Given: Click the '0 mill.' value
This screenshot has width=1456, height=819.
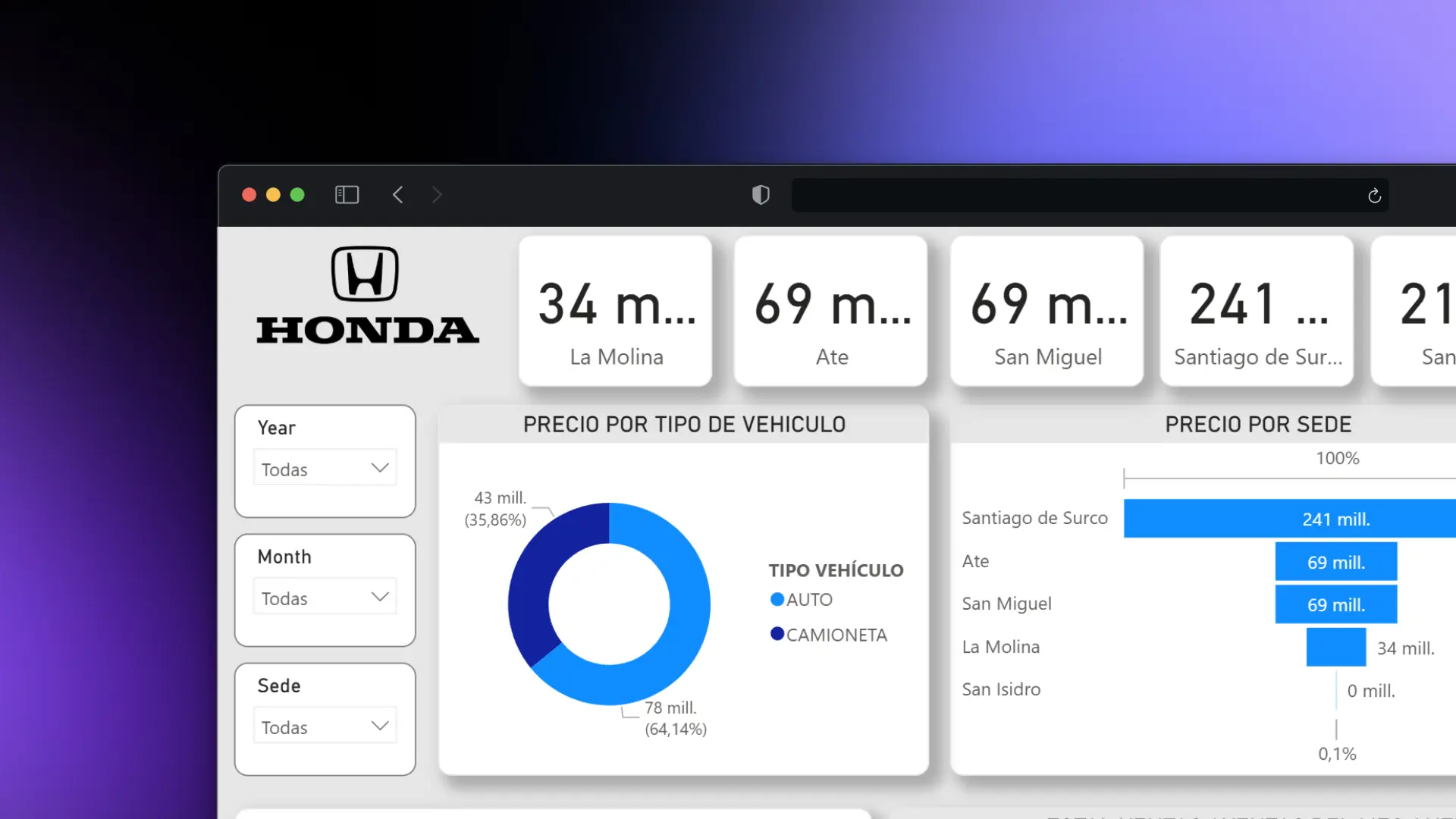Looking at the screenshot, I should (x=1371, y=691).
